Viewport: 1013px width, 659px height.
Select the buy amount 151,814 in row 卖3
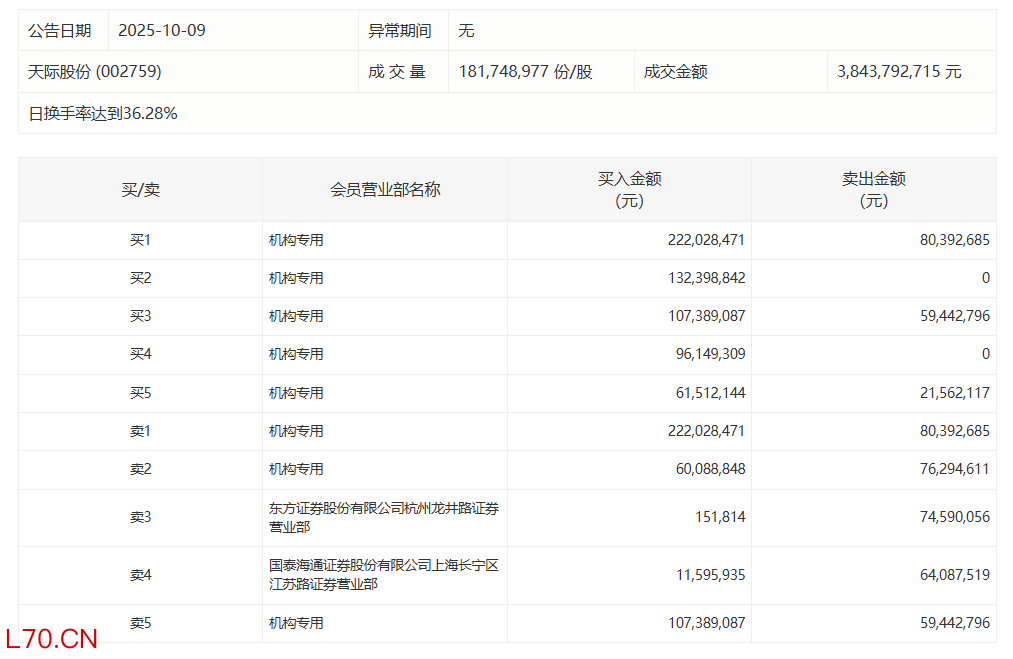pyautogui.click(x=720, y=517)
